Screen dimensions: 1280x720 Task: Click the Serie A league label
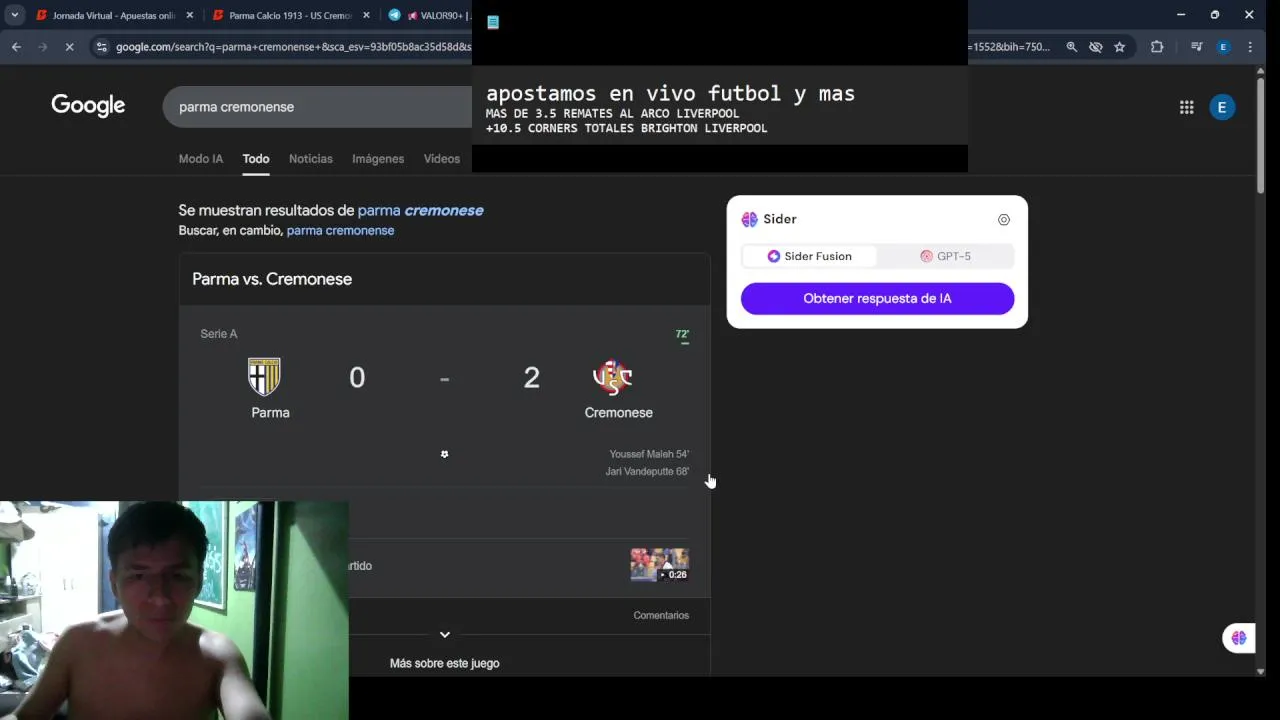click(219, 334)
